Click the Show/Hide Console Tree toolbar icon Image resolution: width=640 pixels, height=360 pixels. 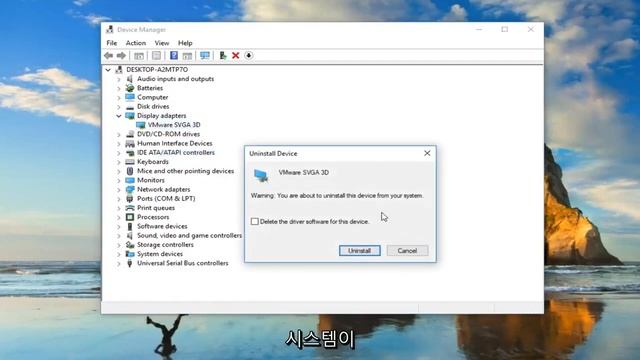point(139,56)
